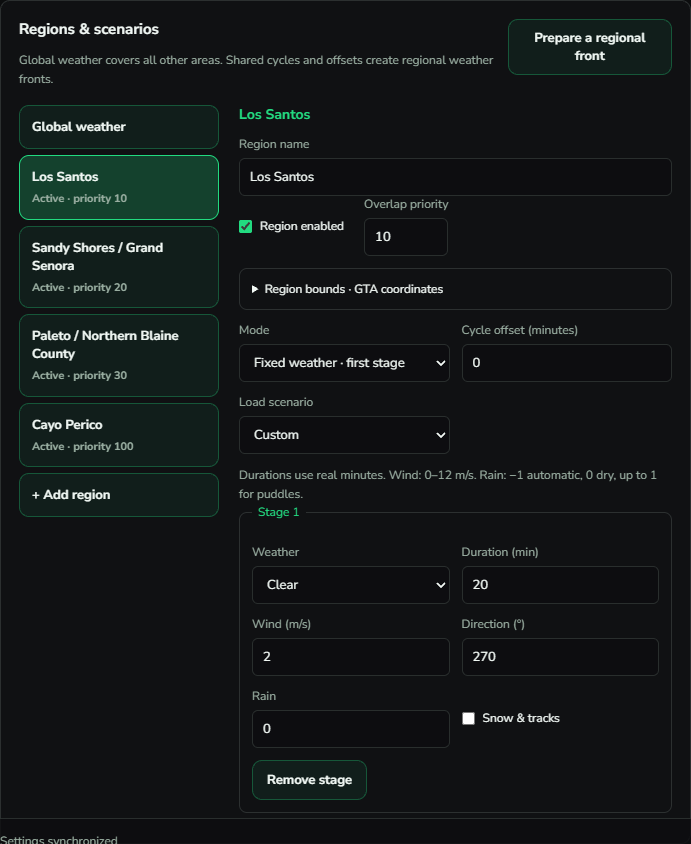
Task: Click the Remove stage button
Action: click(309, 780)
